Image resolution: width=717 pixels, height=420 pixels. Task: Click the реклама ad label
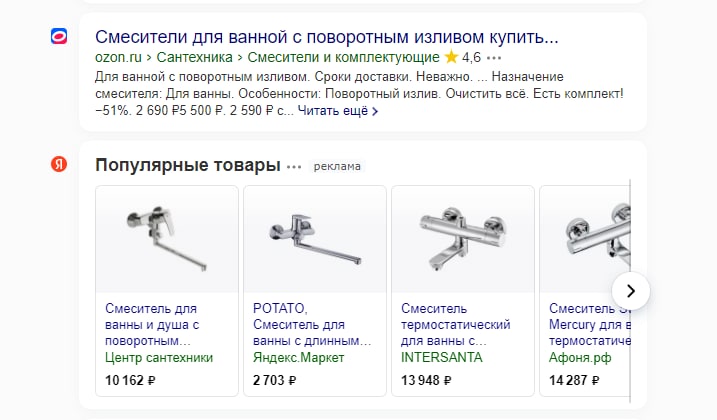click(337, 167)
